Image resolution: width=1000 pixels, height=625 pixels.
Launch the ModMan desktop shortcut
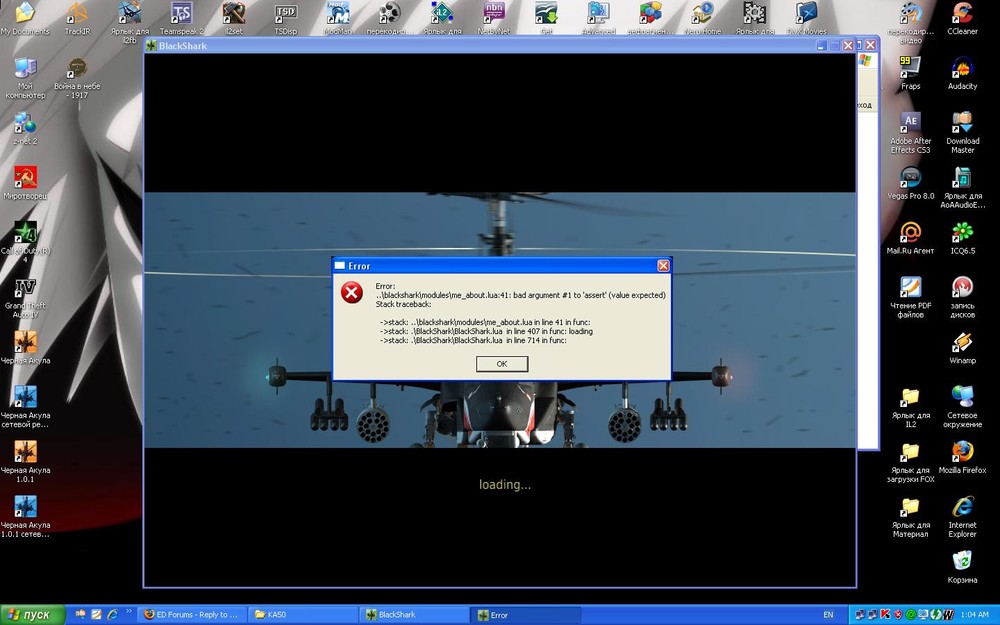(338, 18)
